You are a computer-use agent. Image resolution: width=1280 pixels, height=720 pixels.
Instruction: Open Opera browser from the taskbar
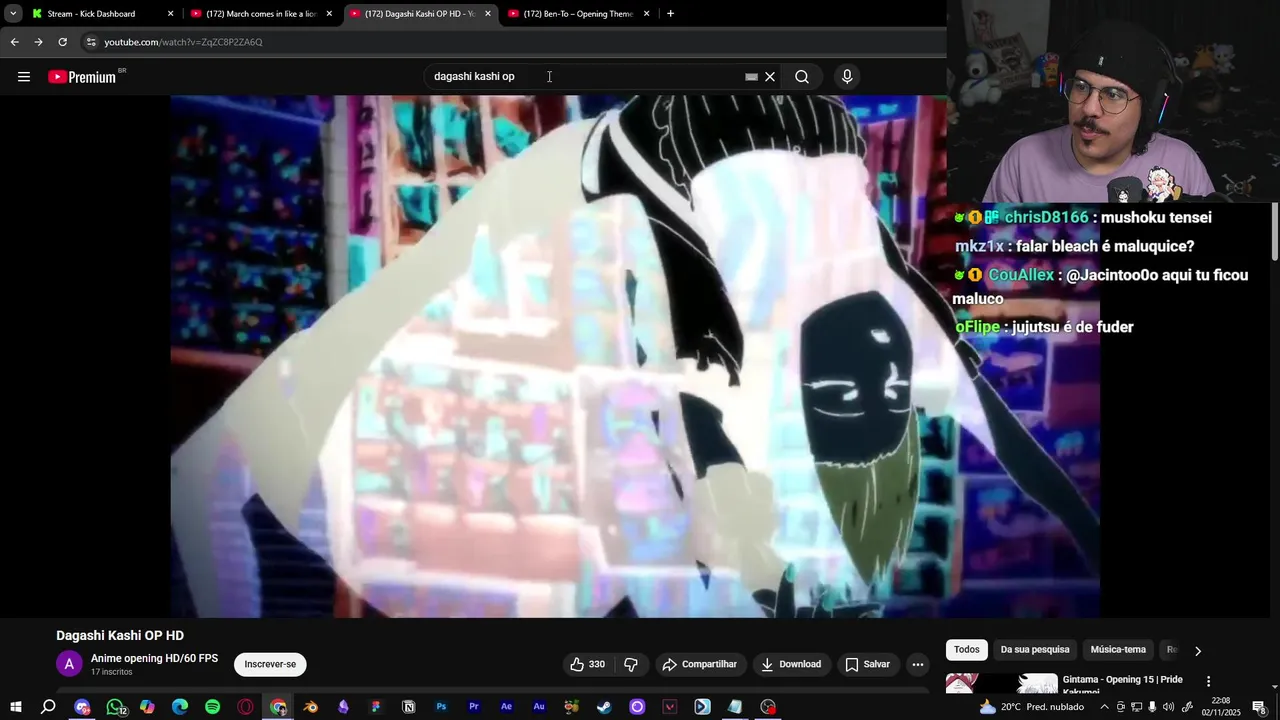coord(245,707)
